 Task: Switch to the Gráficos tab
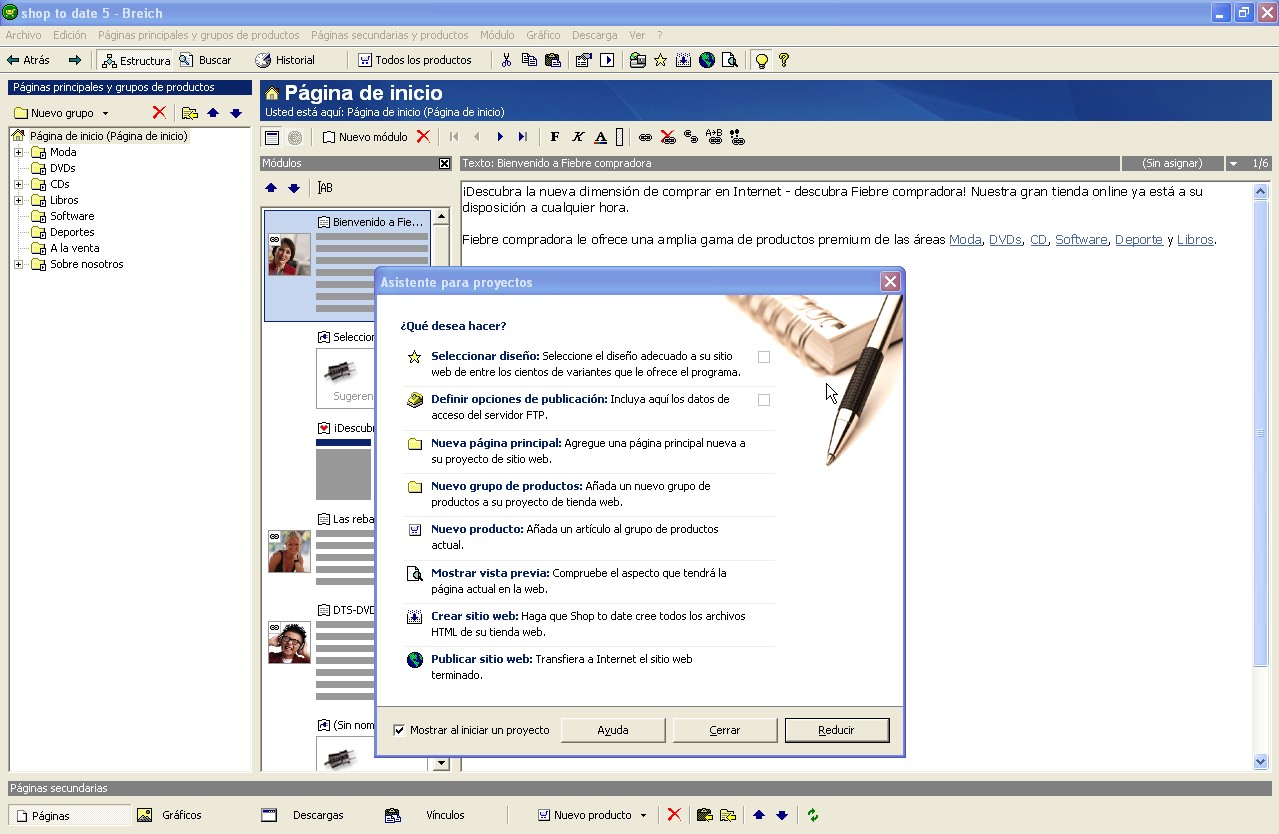[x=182, y=815]
